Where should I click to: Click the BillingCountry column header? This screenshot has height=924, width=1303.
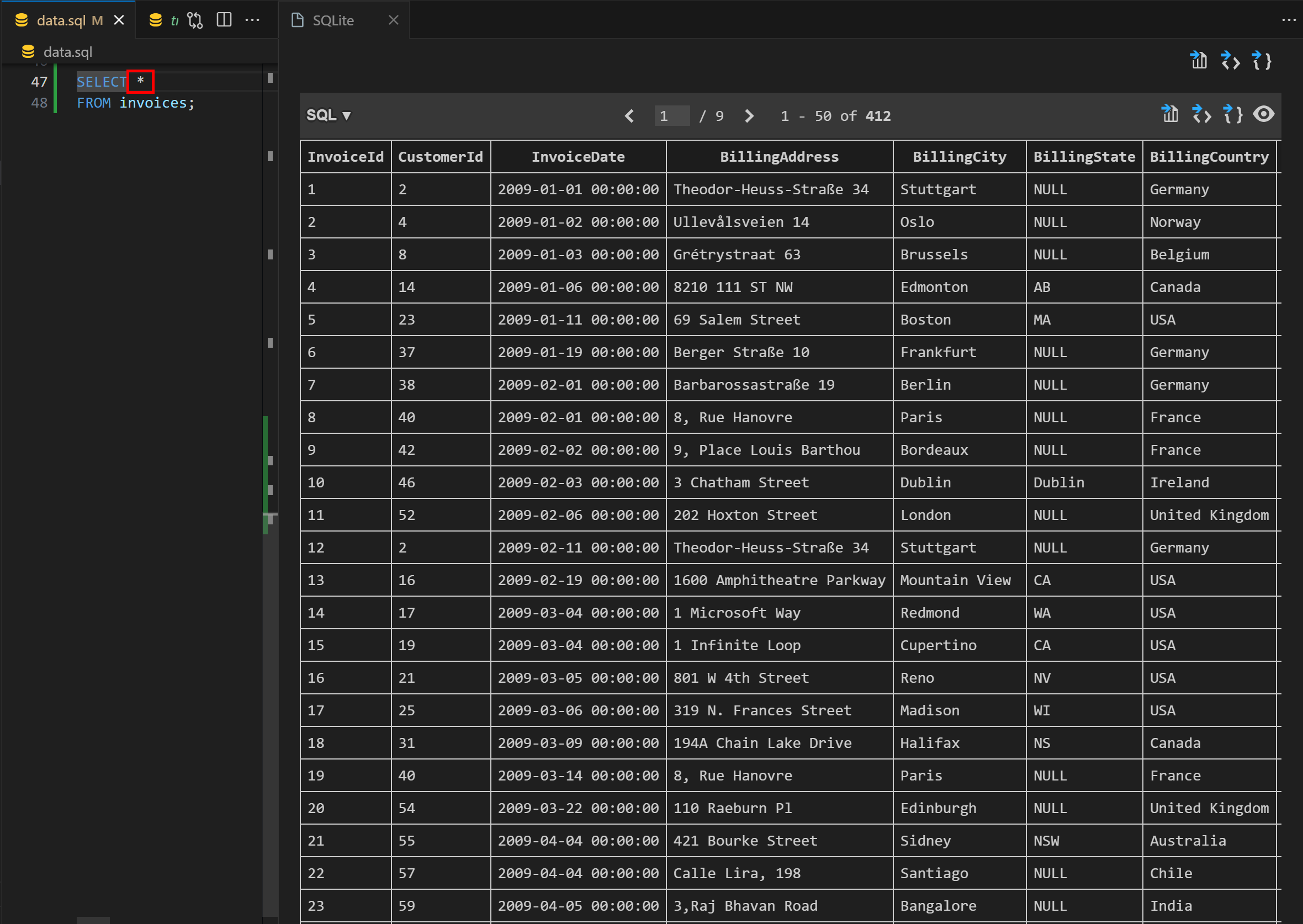(x=1209, y=157)
